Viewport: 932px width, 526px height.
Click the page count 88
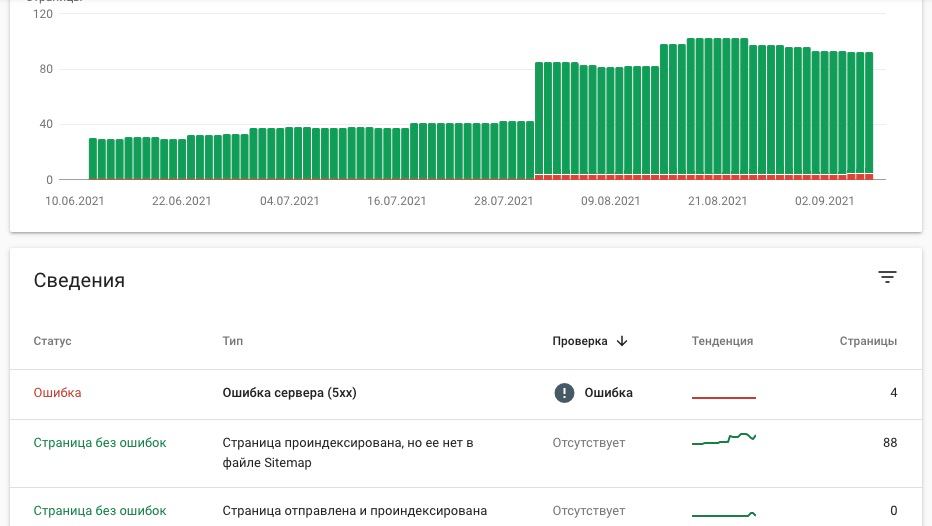890,443
